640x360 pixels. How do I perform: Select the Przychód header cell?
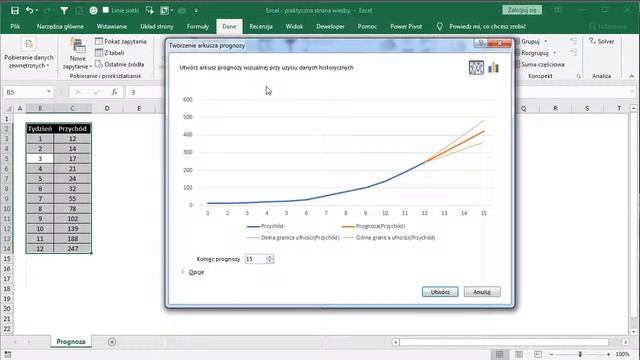[x=72, y=129]
